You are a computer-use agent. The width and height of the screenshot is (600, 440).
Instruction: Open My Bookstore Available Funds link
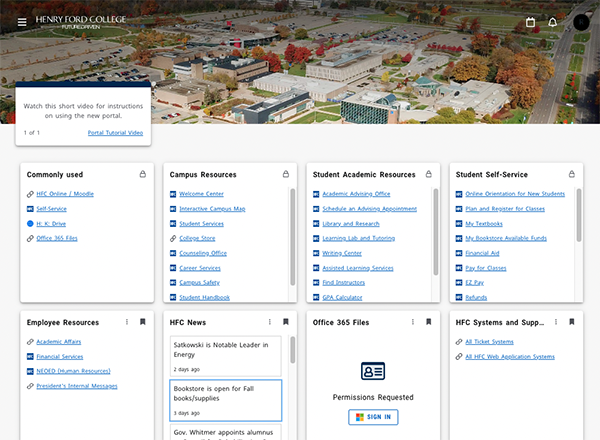(506, 238)
